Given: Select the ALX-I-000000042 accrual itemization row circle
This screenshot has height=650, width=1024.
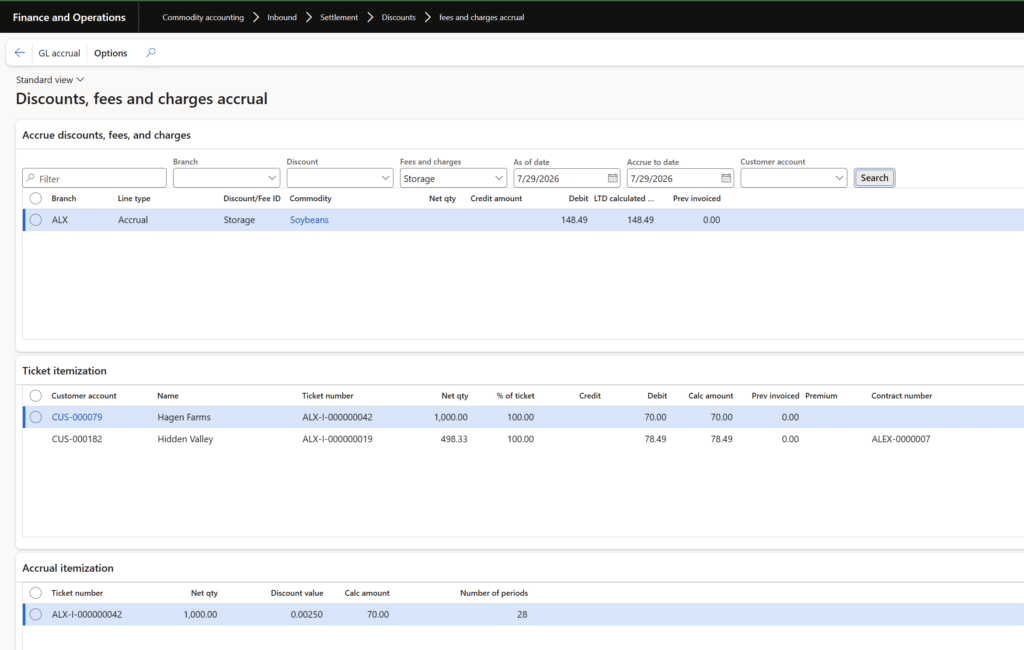Looking at the screenshot, I should pyautogui.click(x=35, y=614).
